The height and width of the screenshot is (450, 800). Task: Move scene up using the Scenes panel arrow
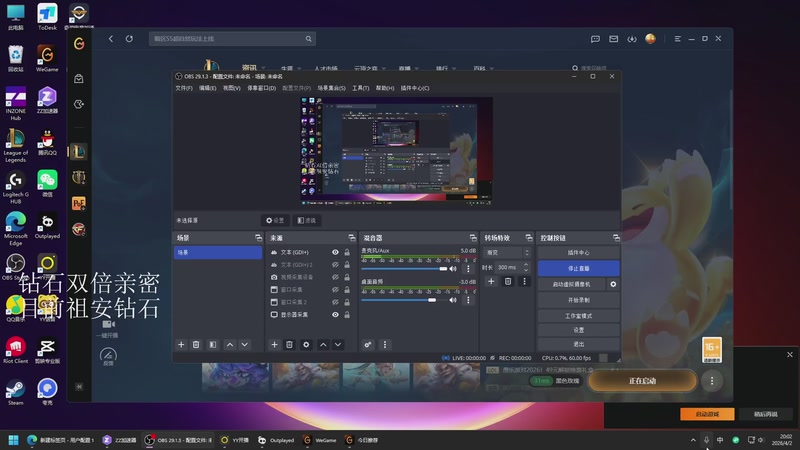click(x=230, y=345)
